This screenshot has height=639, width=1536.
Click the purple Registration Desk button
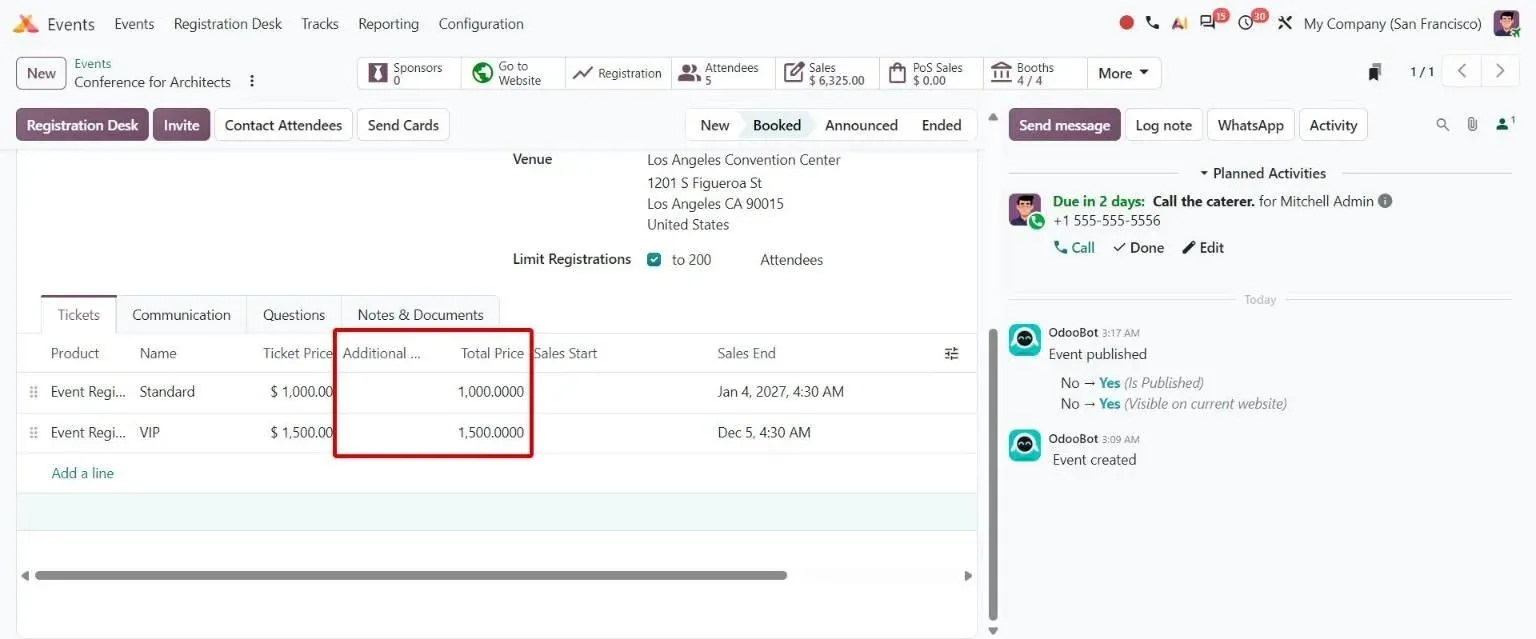(82, 125)
